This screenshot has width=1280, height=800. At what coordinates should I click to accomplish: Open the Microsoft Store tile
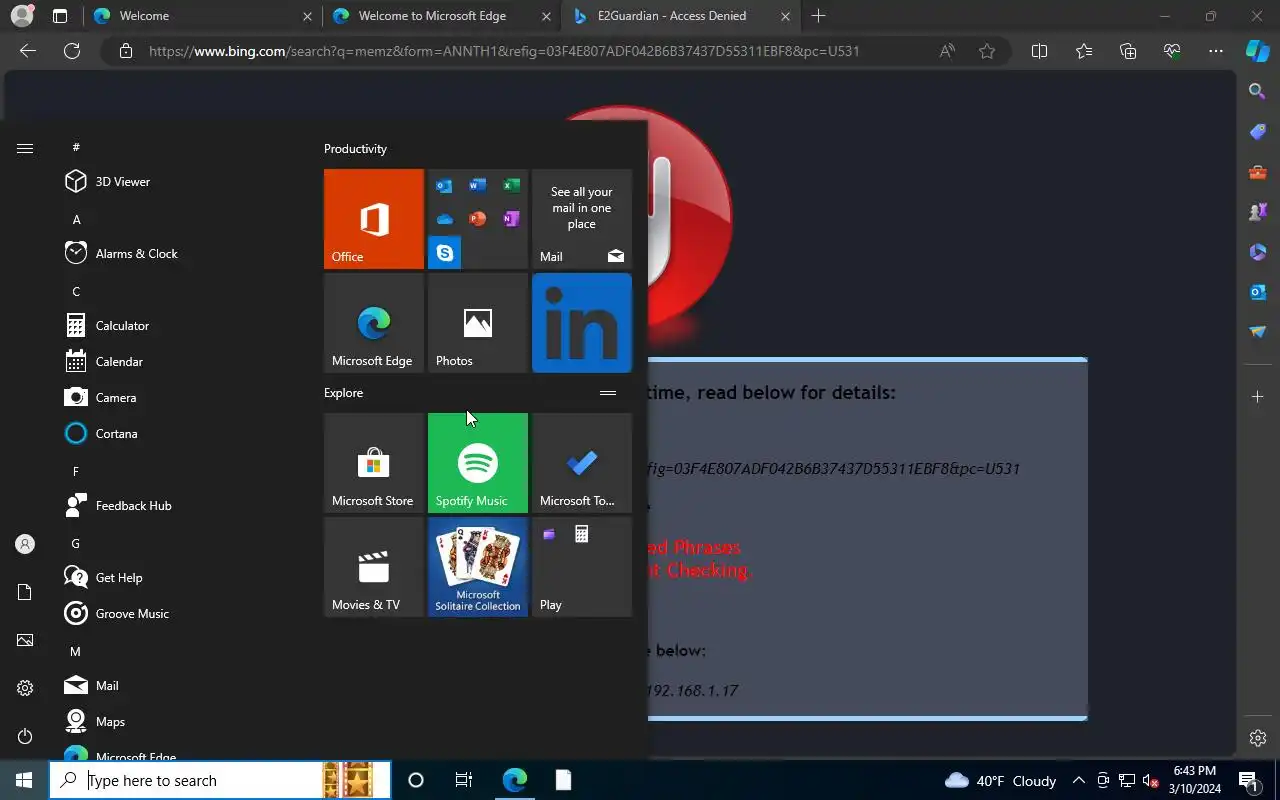tap(374, 463)
